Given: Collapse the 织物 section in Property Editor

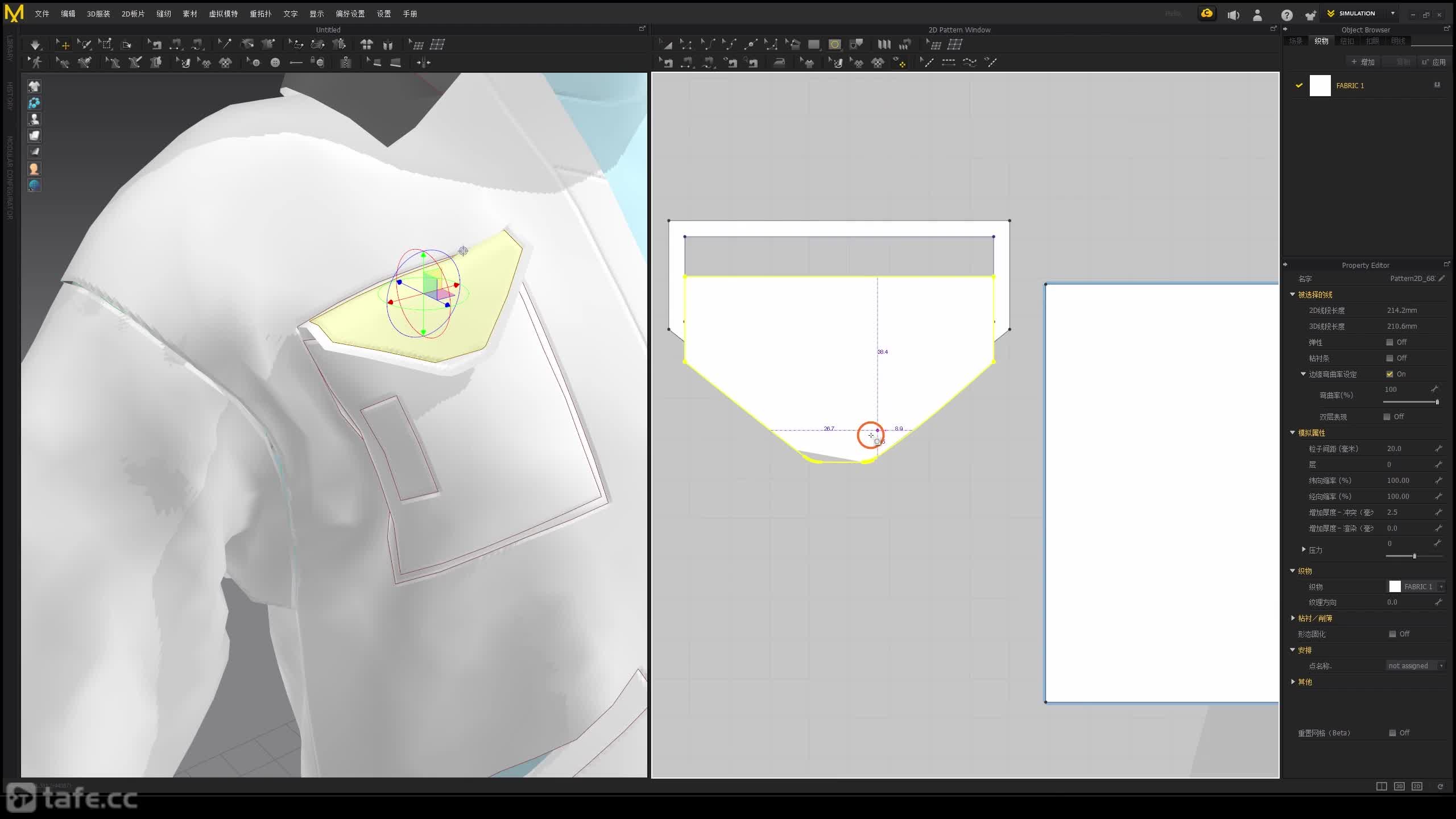Looking at the screenshot, I should [1292, 571].
